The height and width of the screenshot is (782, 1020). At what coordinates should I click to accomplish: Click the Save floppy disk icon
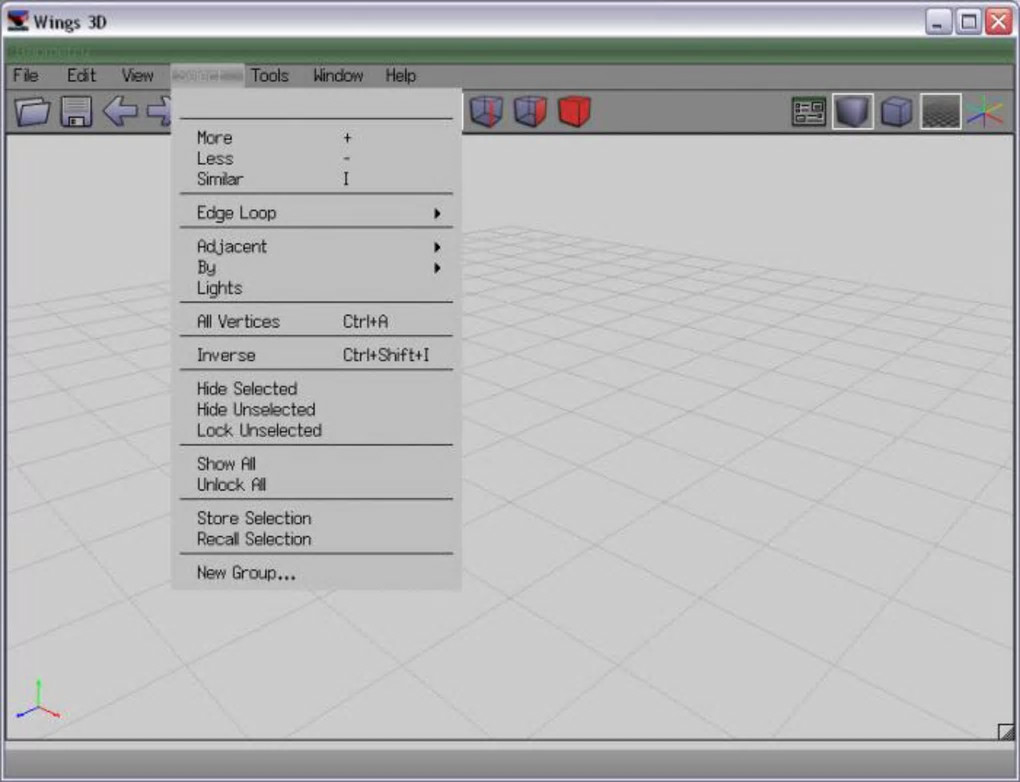pos(76,111)
